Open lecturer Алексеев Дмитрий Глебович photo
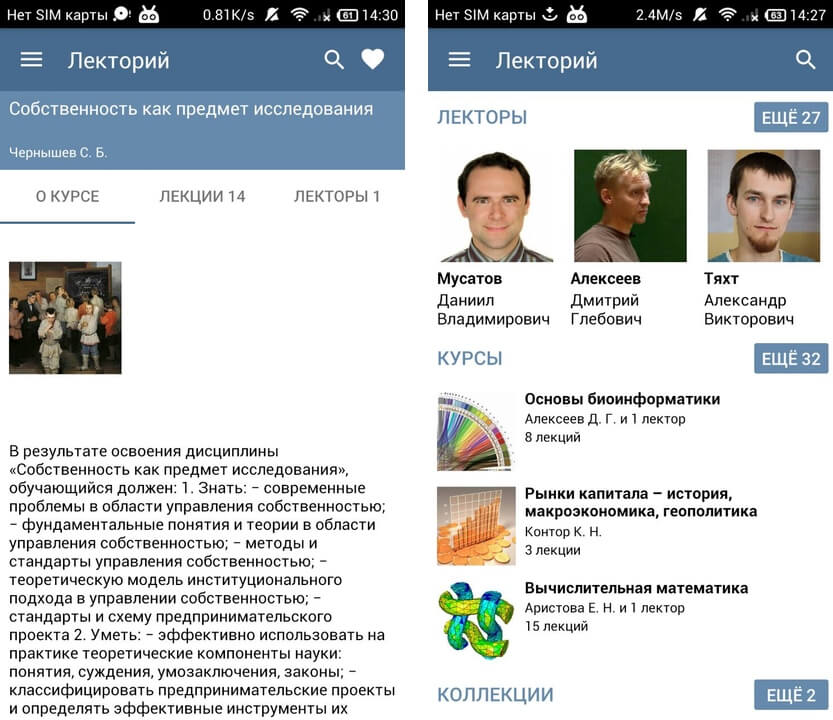 point(630,206)
